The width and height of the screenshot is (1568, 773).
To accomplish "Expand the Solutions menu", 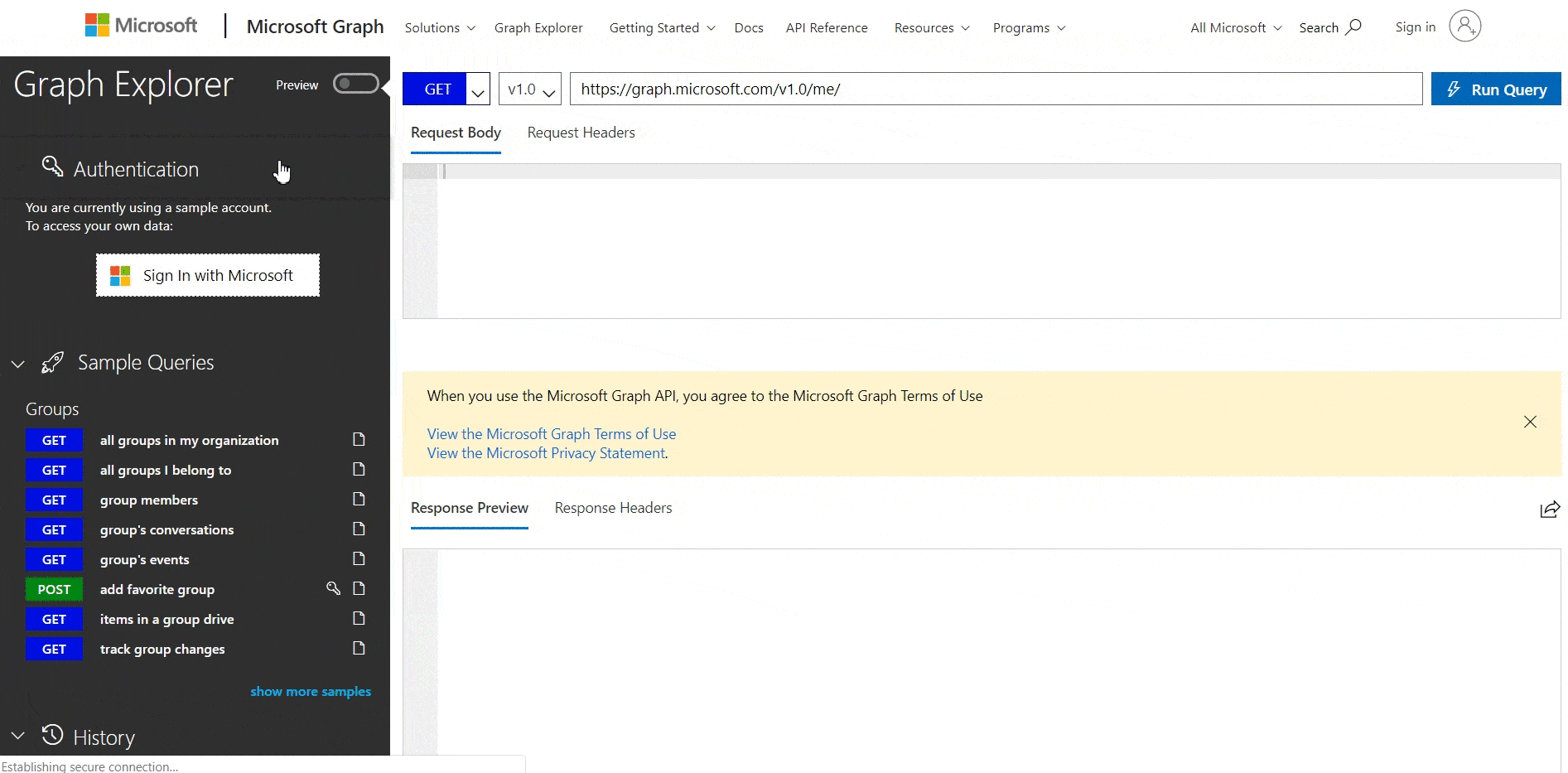I will click(440, 28).
